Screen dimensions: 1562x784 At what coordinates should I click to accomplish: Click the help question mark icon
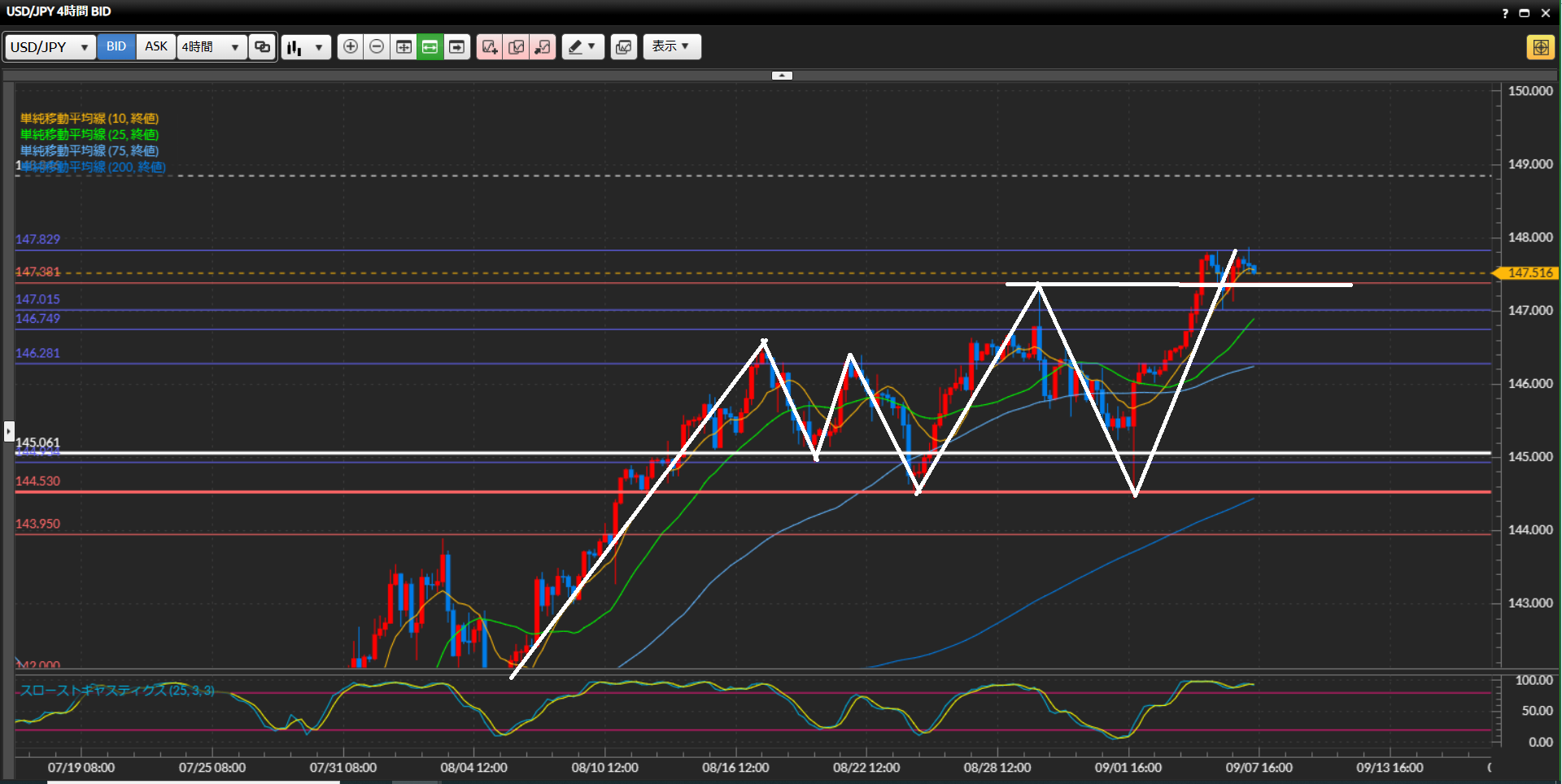pos(1505,13)
